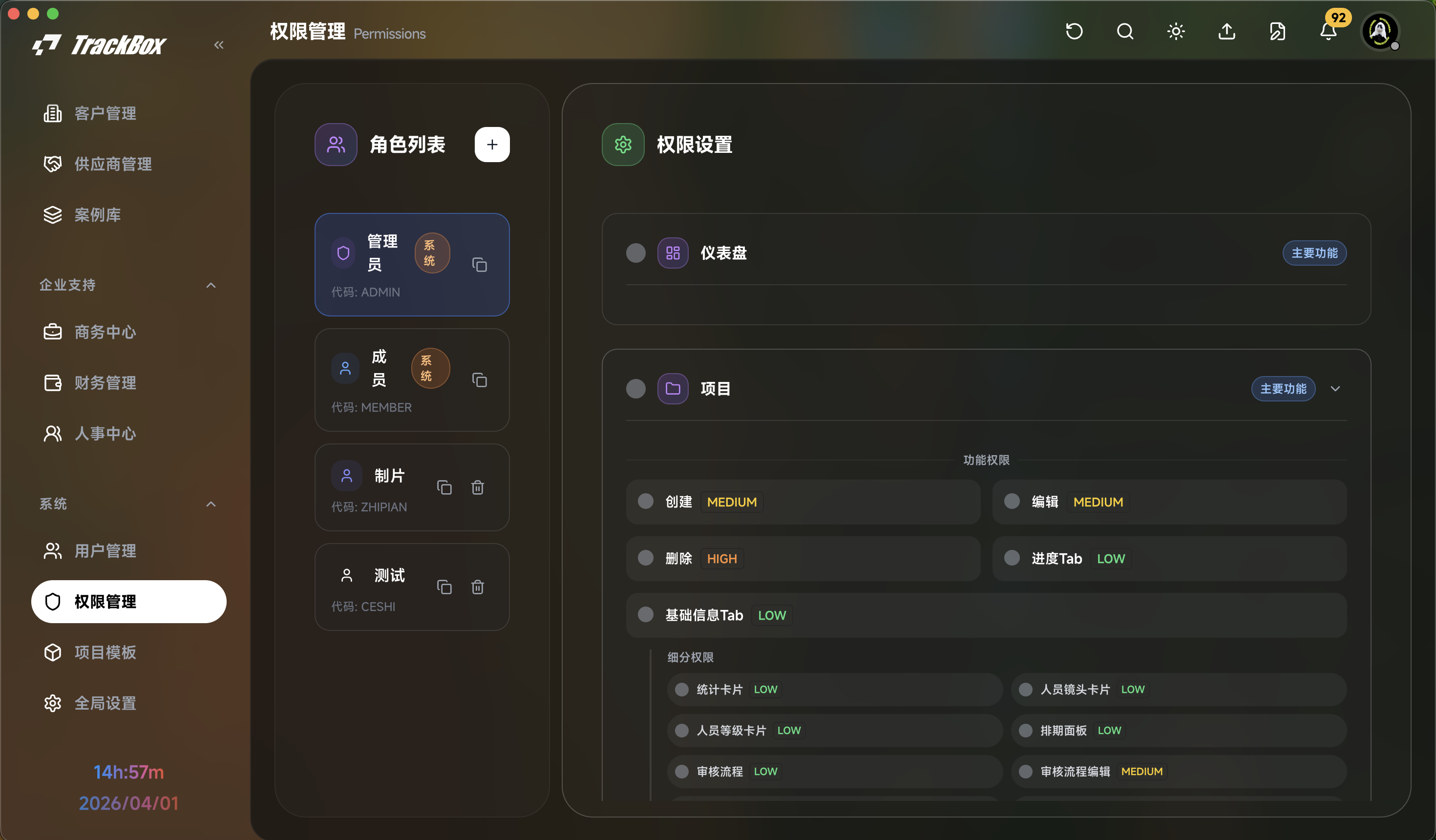Click the 主要功能 tag on 仪表盘
The height and width of the screenshot is (840, 1436).
[1314, 253]
